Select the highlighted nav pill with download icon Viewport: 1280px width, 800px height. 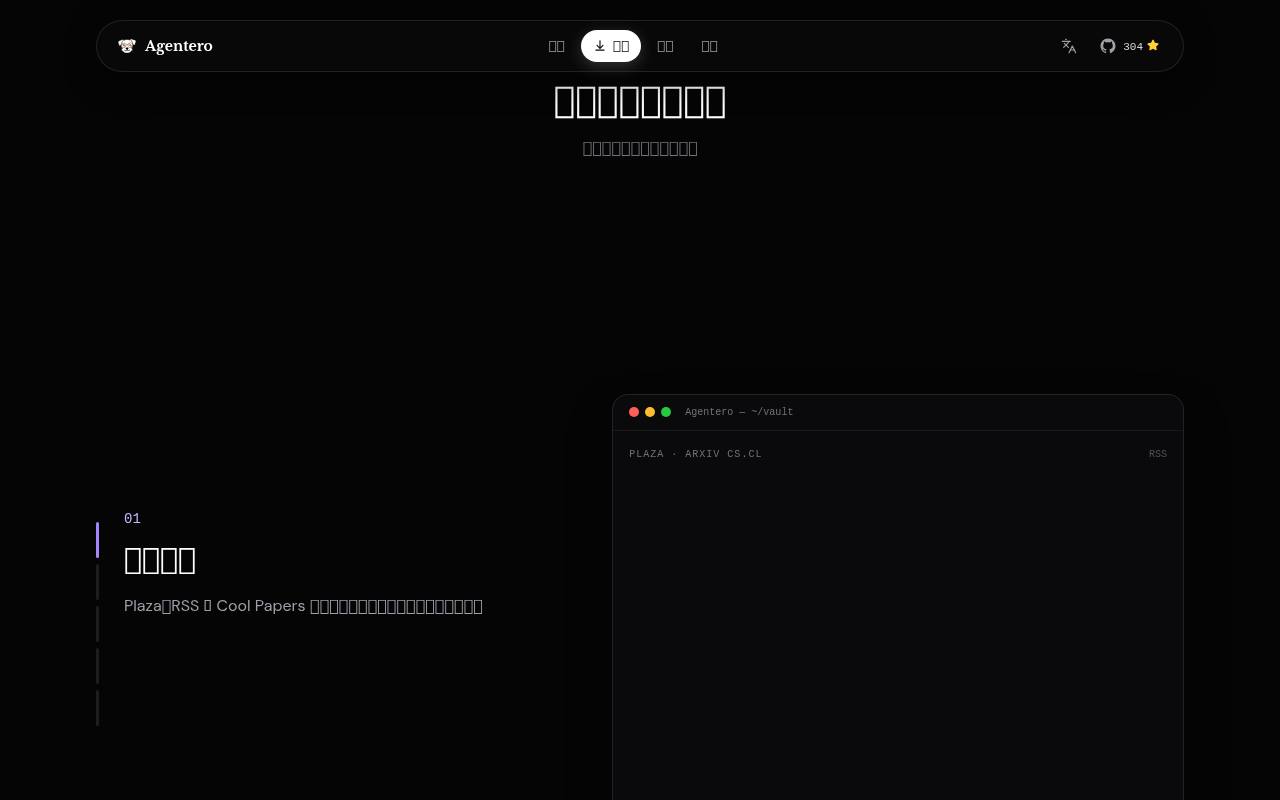point(611,46)
